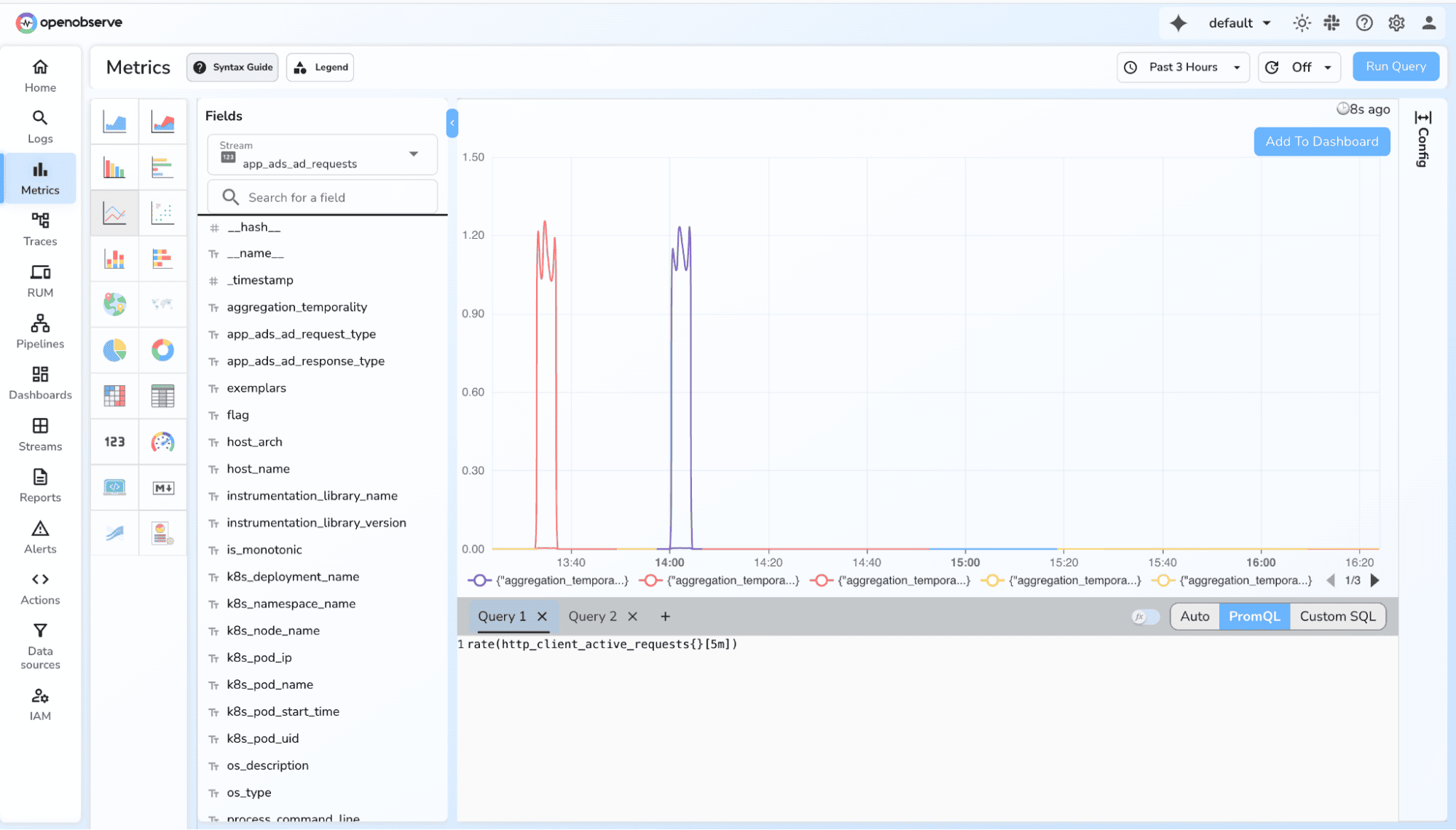Toggle the purple legend series marker

pos(479,580)
